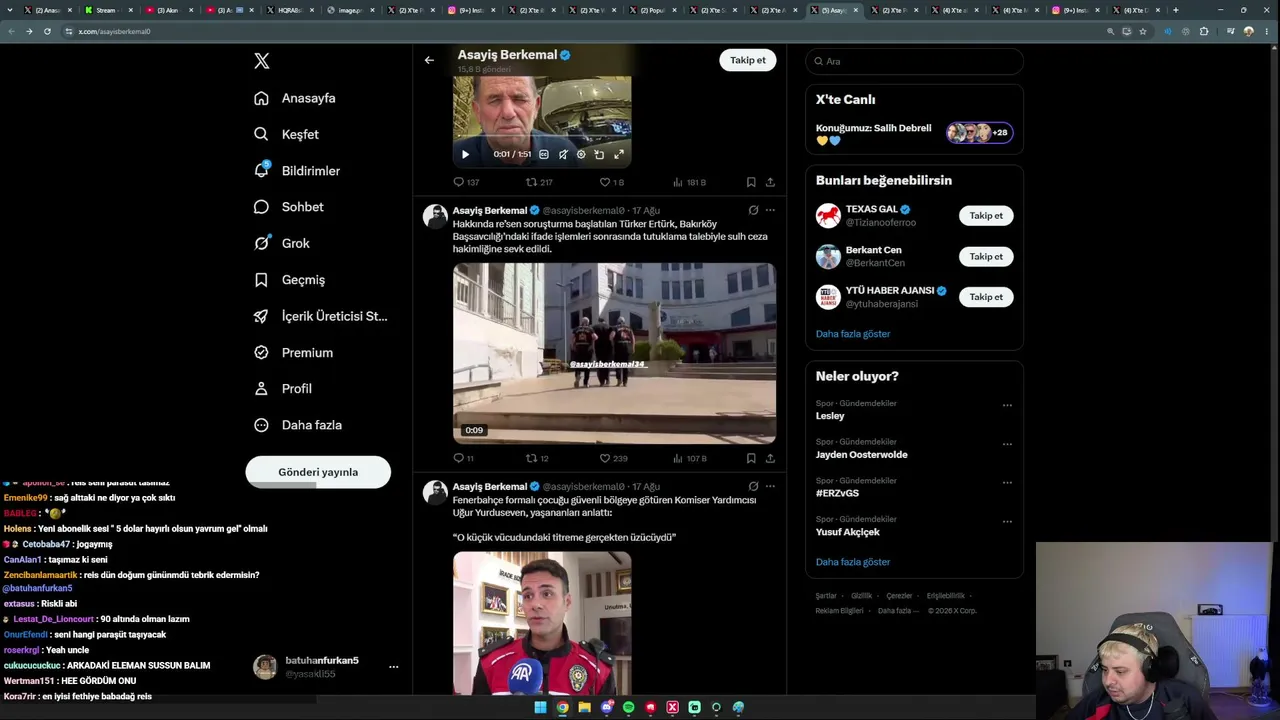The image size is (1280, 720).
Task: Go to the Keşfet explore page
Action: pyautogui.click(x=287, y=134)
